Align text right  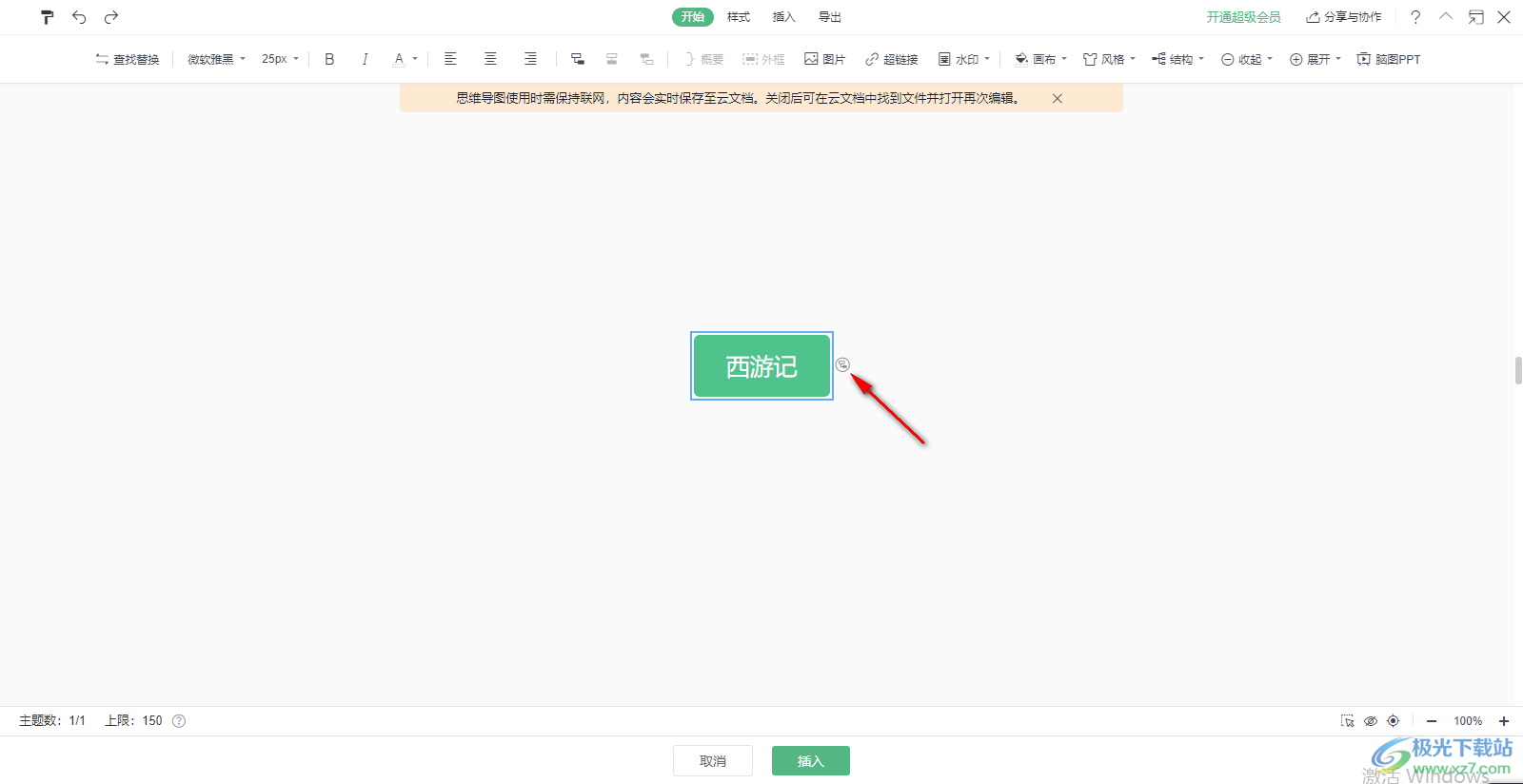tap(530, 59)
